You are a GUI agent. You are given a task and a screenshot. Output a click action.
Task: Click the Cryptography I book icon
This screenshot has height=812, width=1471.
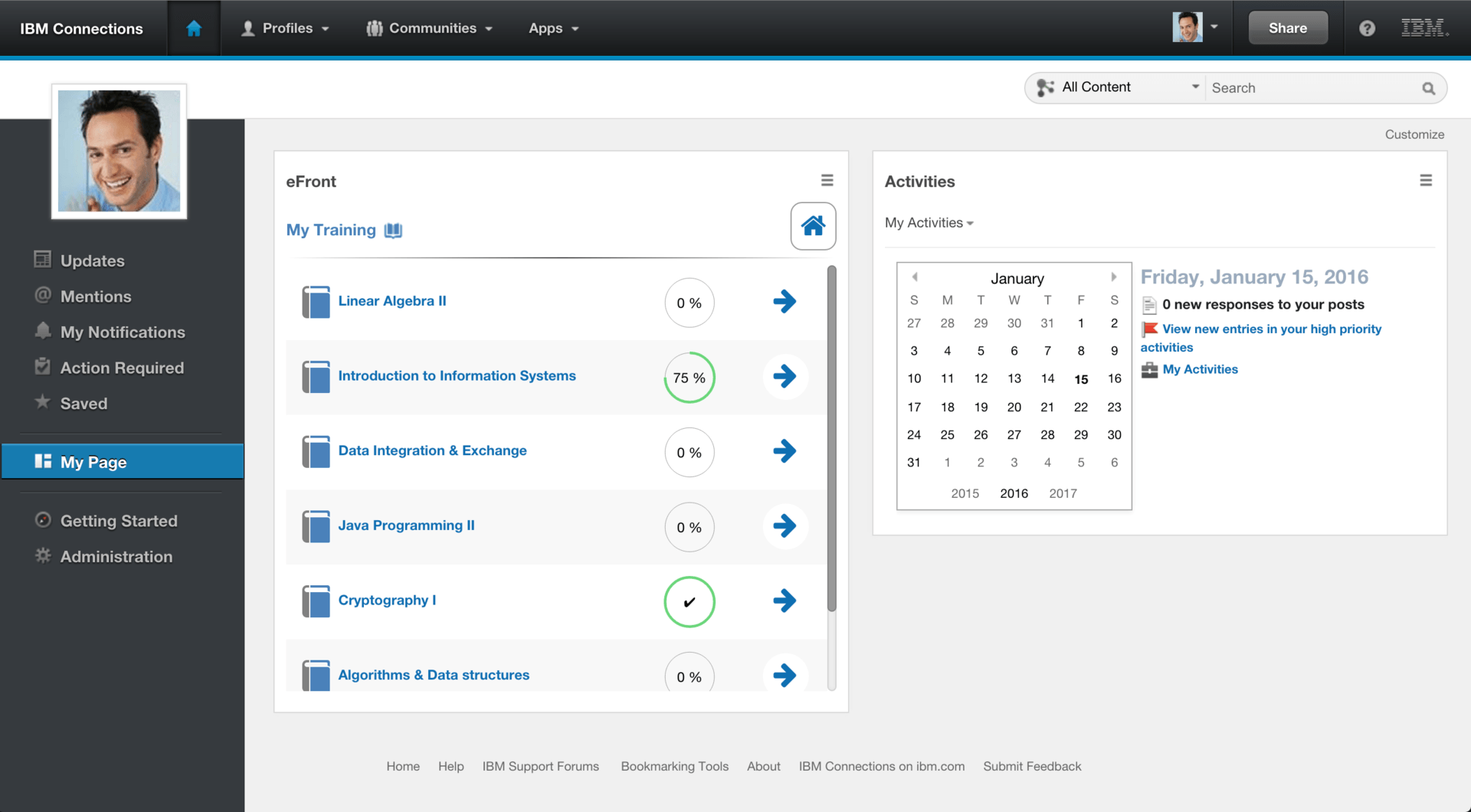[x=316, y=601]
